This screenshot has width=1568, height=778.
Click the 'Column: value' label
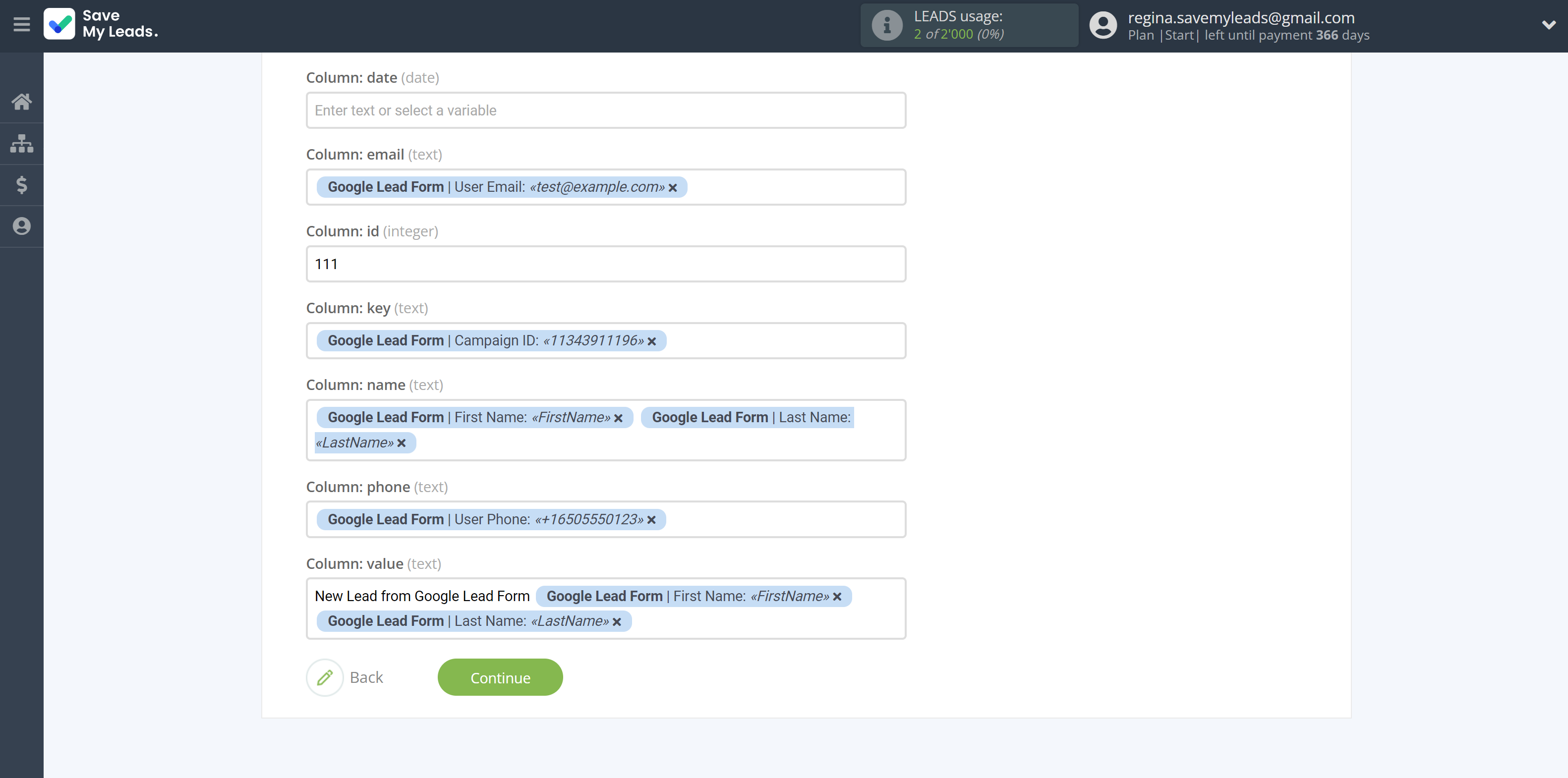click(355, 564)
